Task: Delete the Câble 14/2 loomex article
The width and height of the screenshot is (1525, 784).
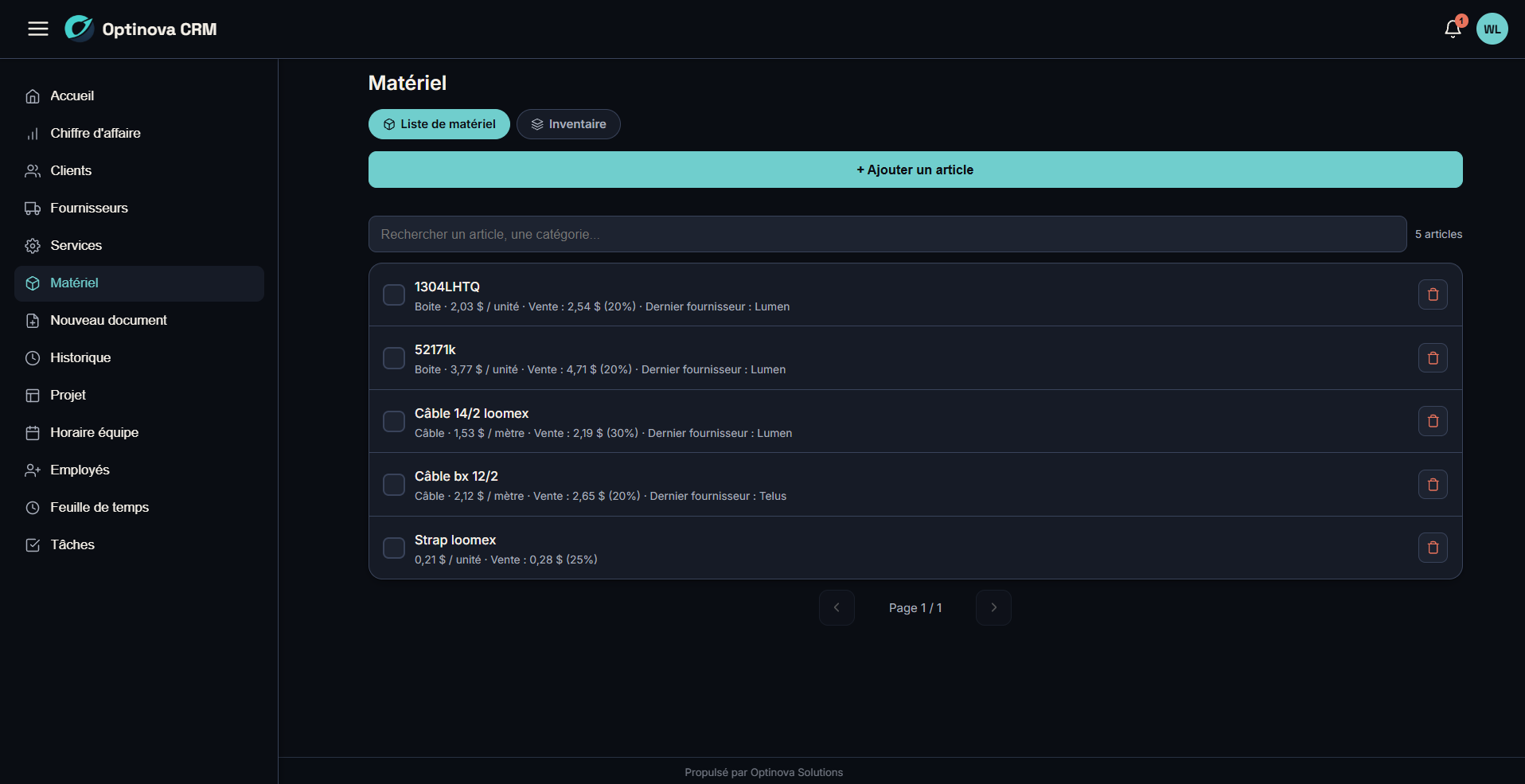Action: [x=1433, y=421]
